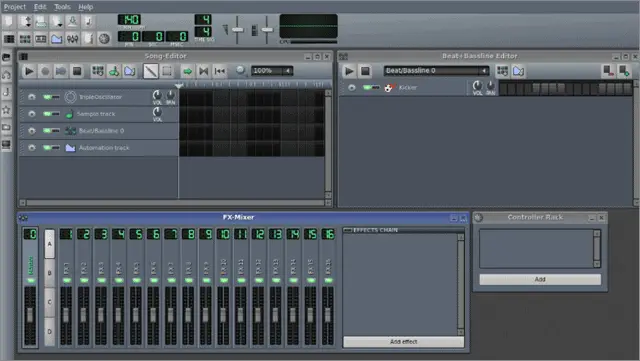Screen dimensions: 640x361
Task: Open Kicker track actions gear menu
Action: click(351, 87)
